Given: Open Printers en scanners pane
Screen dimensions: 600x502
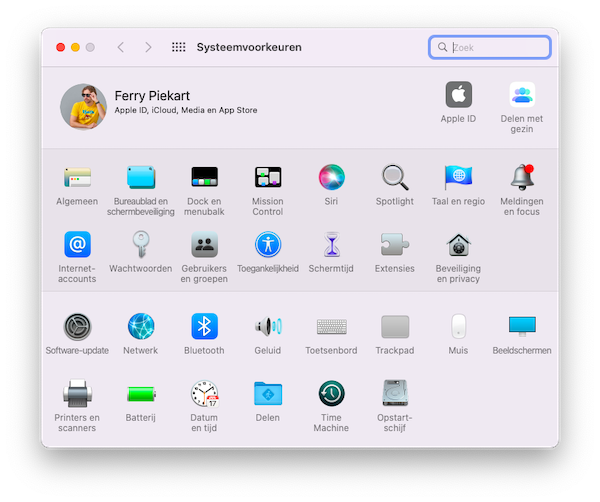Looking at the screenshot, I should pos(77,393).
